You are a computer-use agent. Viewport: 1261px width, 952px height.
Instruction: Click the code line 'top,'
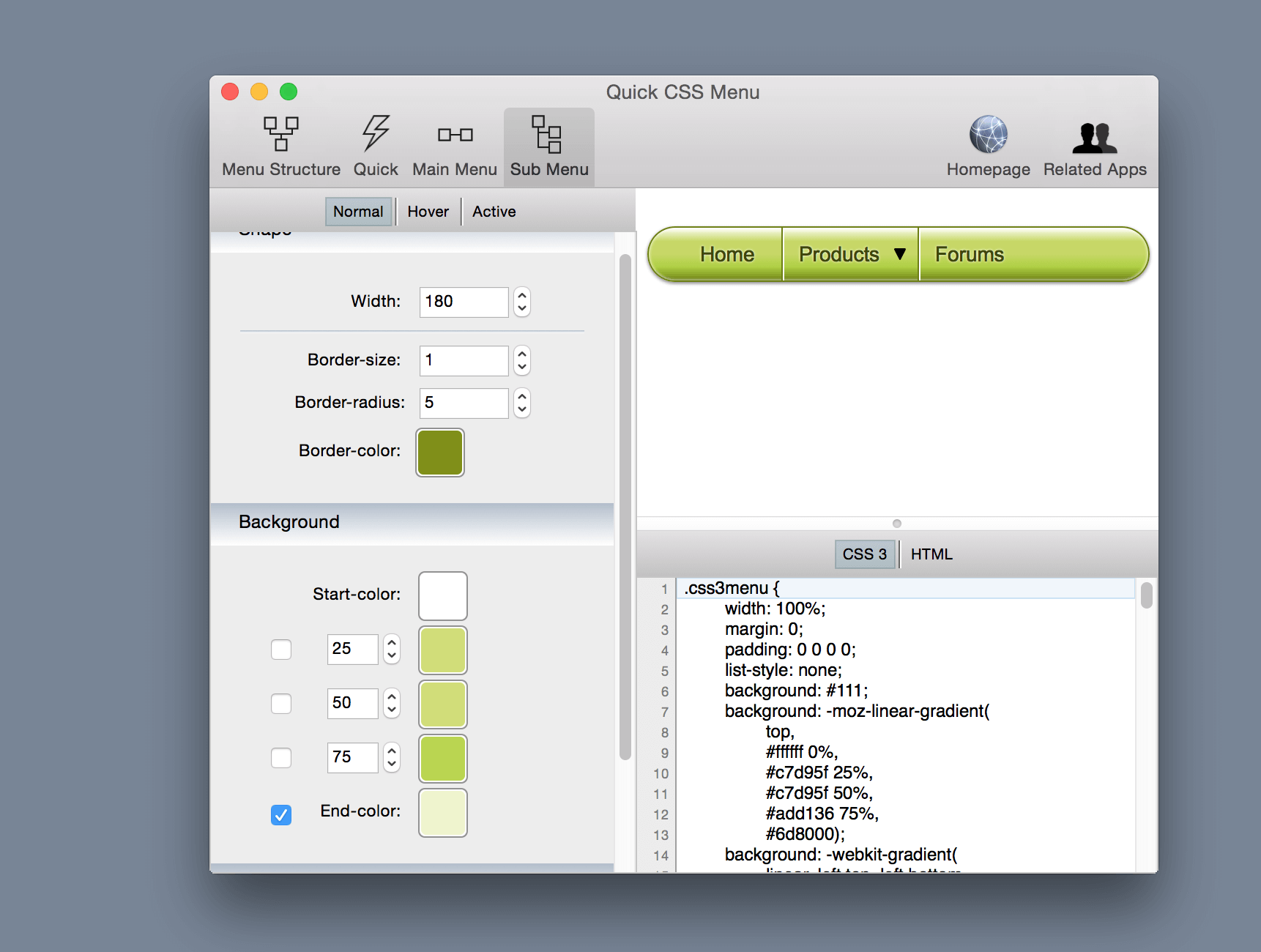[780, 732]
